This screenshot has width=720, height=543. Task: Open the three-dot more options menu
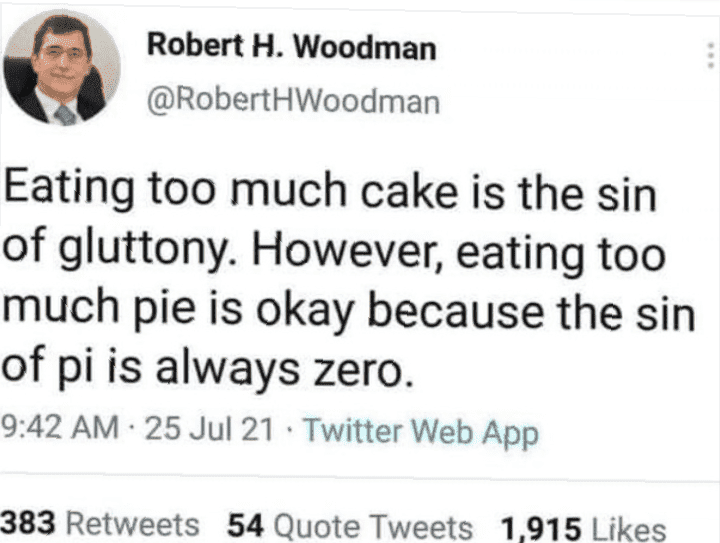tap(711, 56)
